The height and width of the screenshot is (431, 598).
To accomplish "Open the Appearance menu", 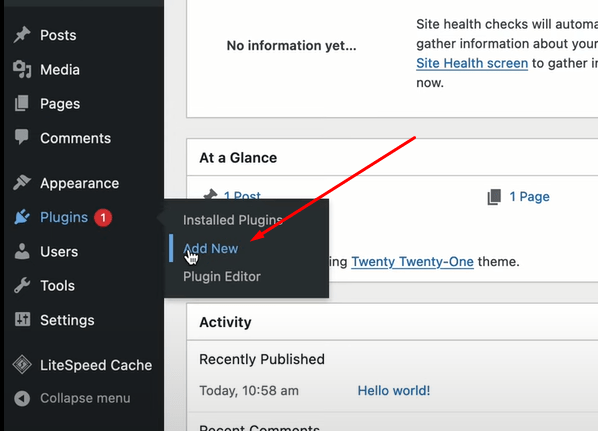I will pyautogui.click(x=80, y=183).
